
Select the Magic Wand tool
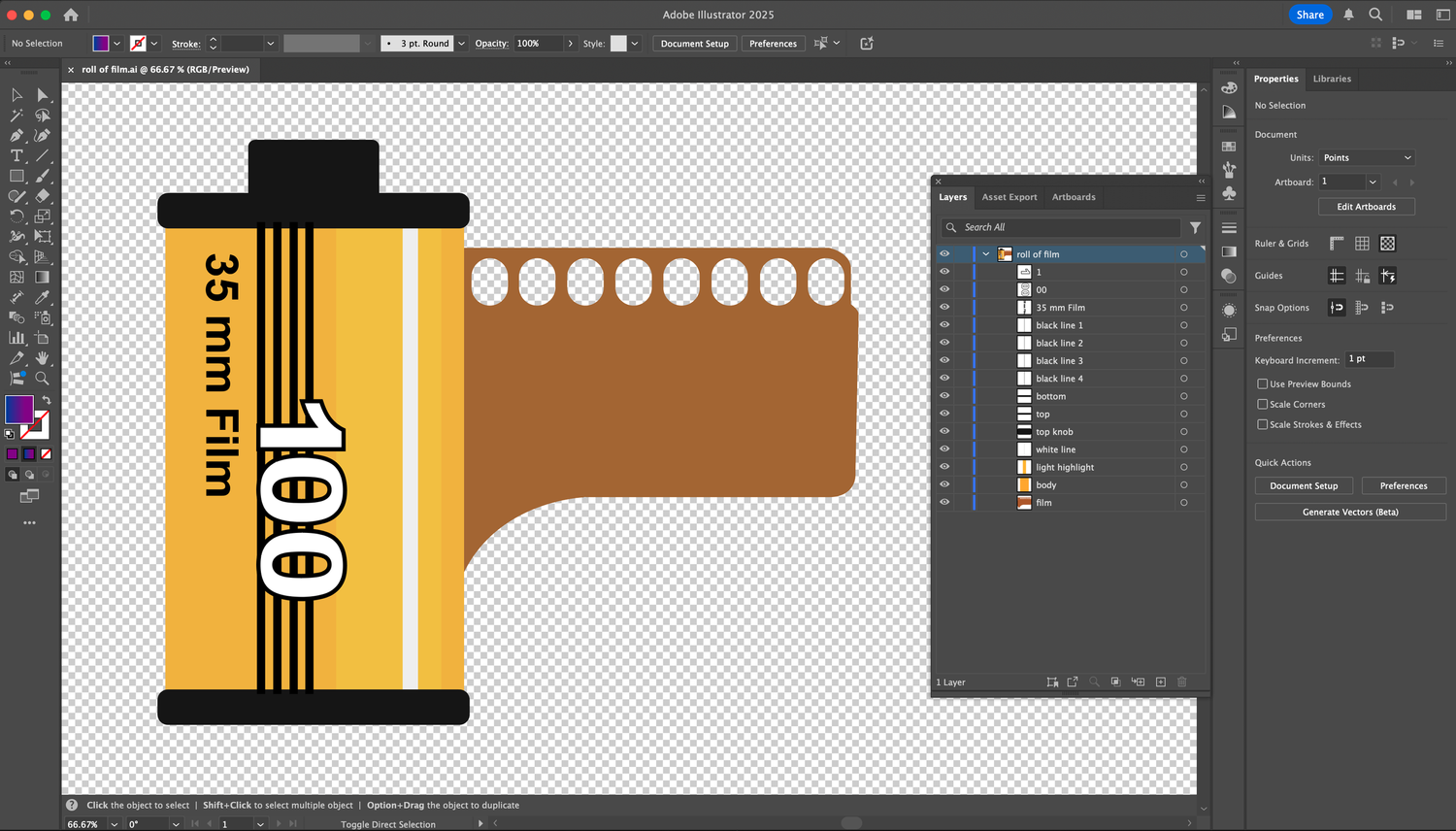17,116
